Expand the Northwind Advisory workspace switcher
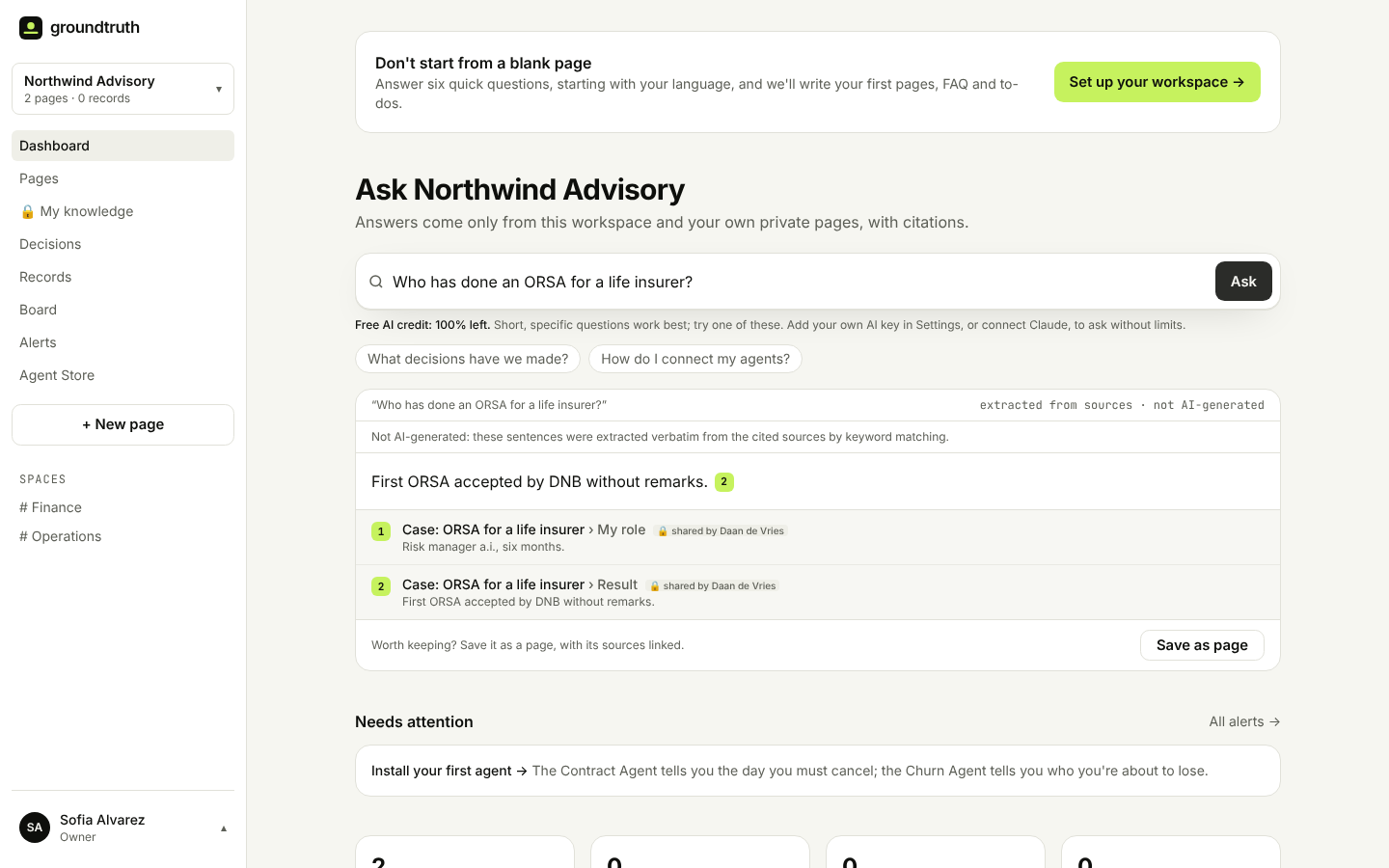 123,89
